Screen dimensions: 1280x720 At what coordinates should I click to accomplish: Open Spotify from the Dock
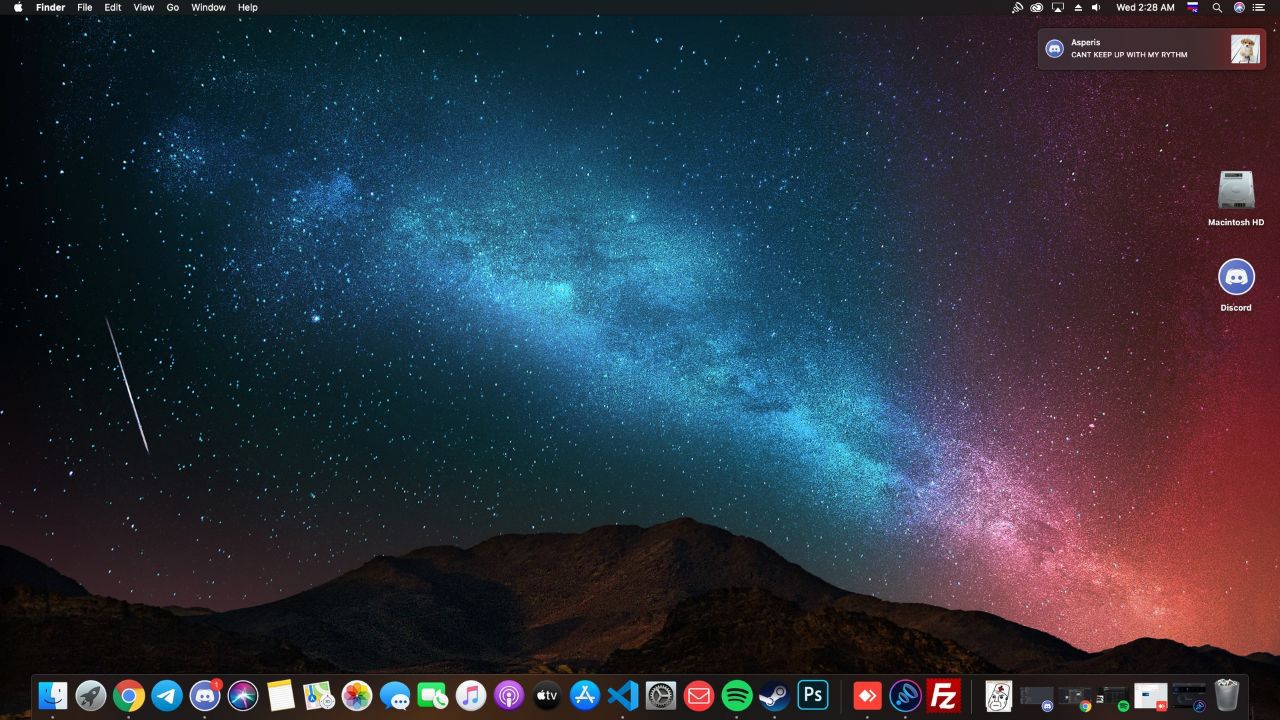(x=737, y=695)
